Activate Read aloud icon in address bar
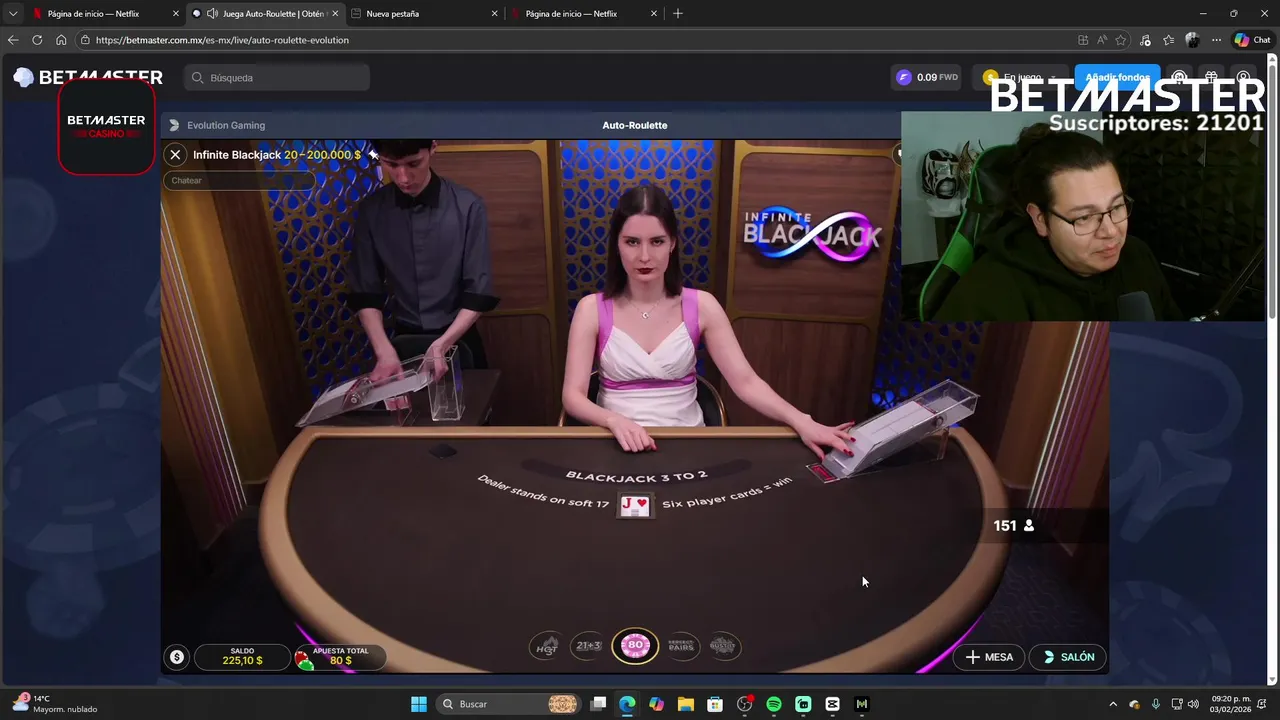The width and height of the screenshot is (1280, 720). tap(1102, 40)
